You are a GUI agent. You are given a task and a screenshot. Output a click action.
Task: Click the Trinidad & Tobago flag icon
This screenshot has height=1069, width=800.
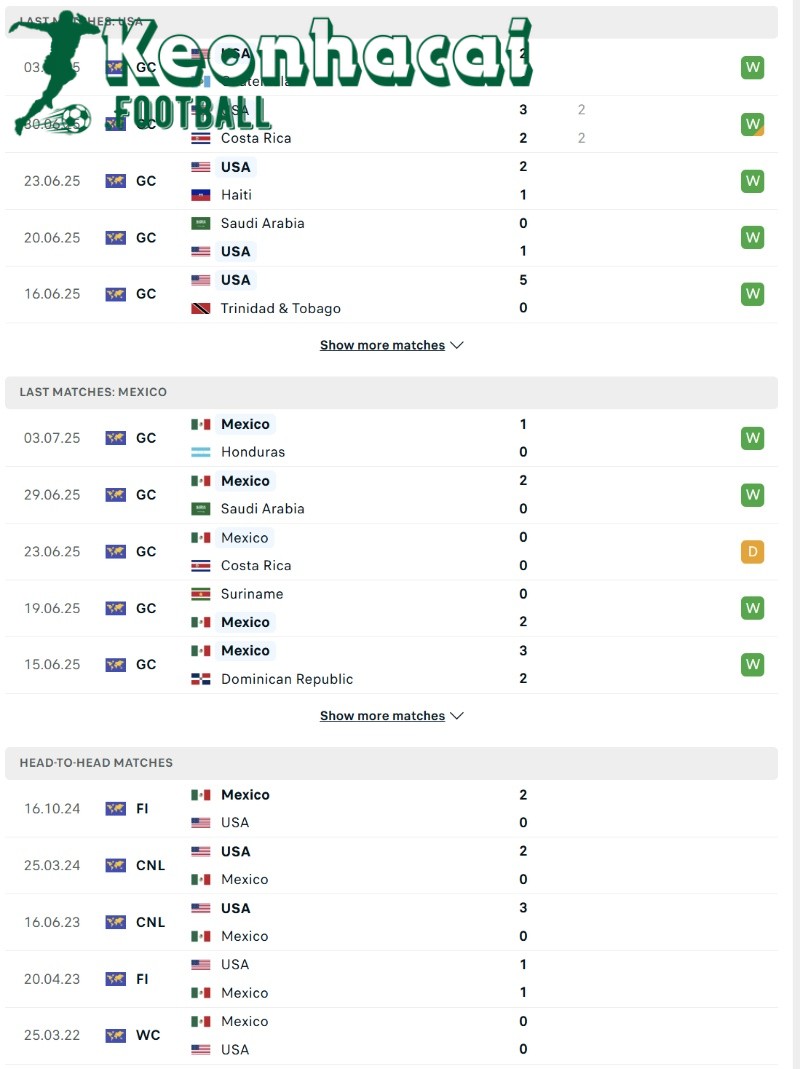coord(202,308)
